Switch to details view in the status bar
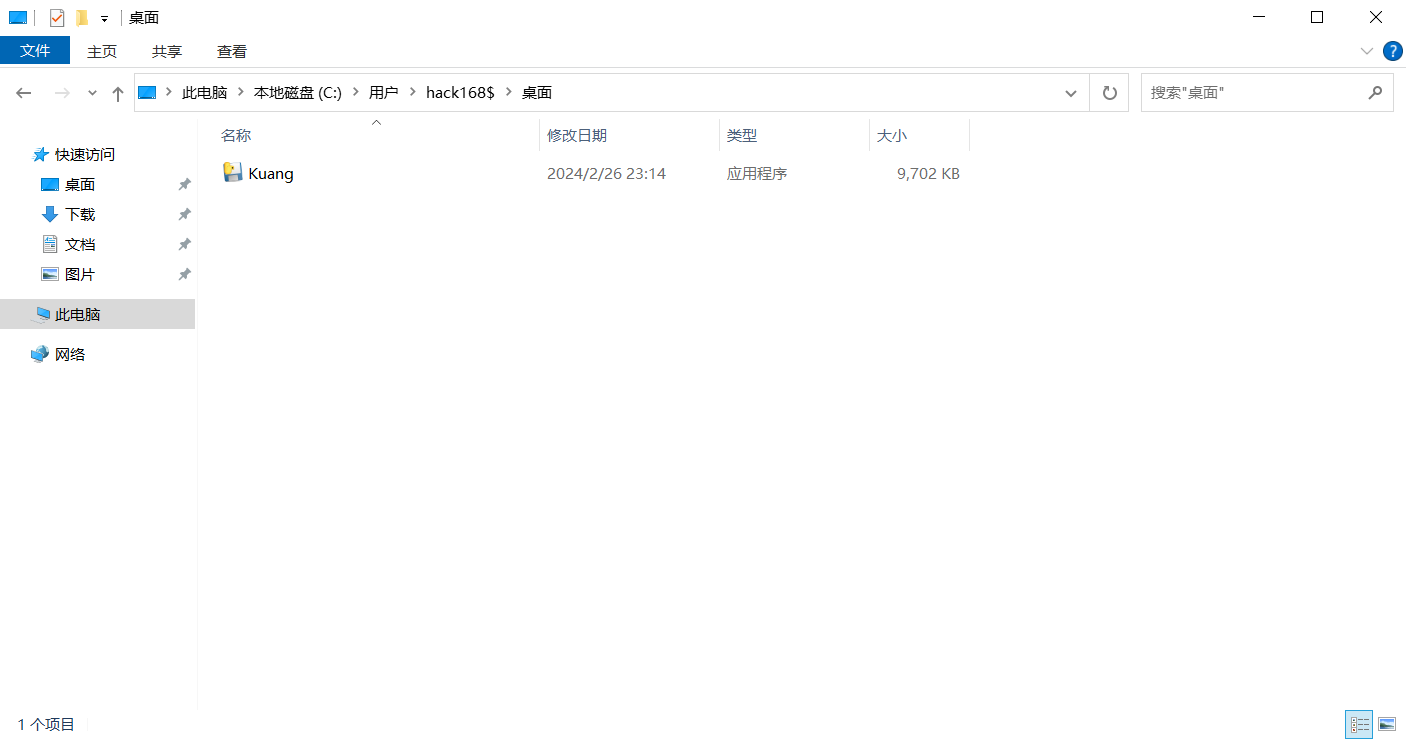1406x740 pixels. pos(1359,724)
